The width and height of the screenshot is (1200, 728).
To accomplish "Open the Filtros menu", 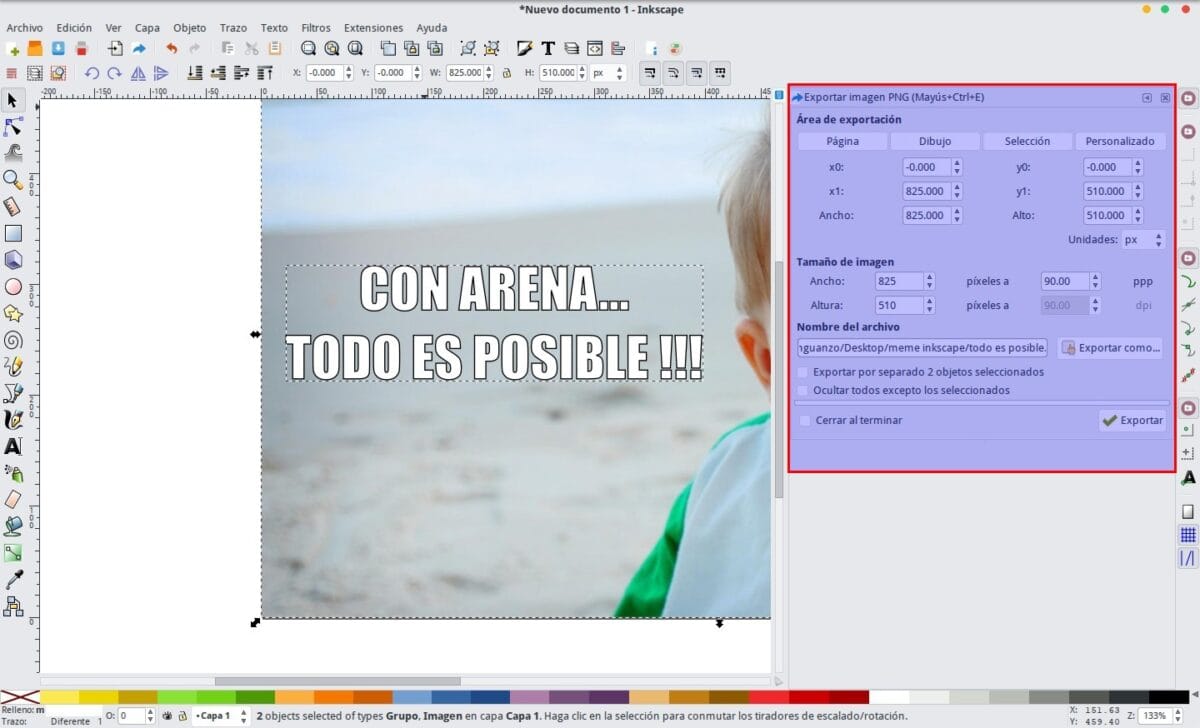I will pos(315,28).
